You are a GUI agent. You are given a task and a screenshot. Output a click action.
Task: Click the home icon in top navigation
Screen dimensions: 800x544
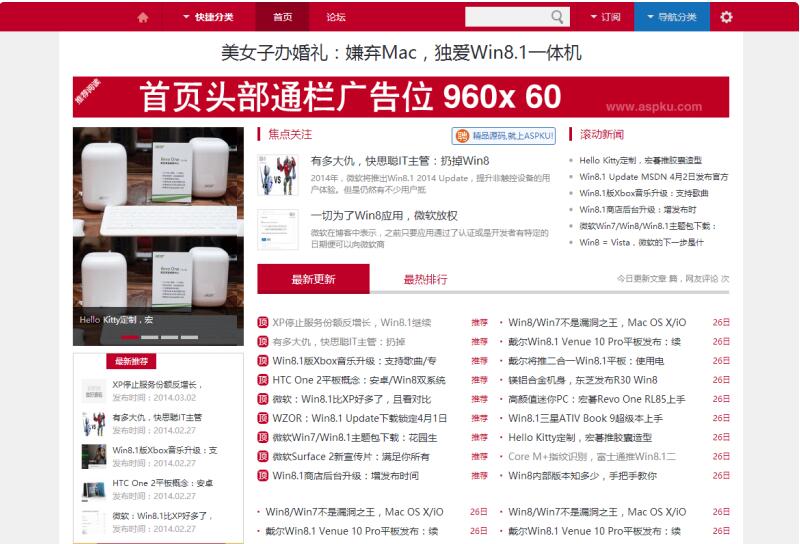143,17
